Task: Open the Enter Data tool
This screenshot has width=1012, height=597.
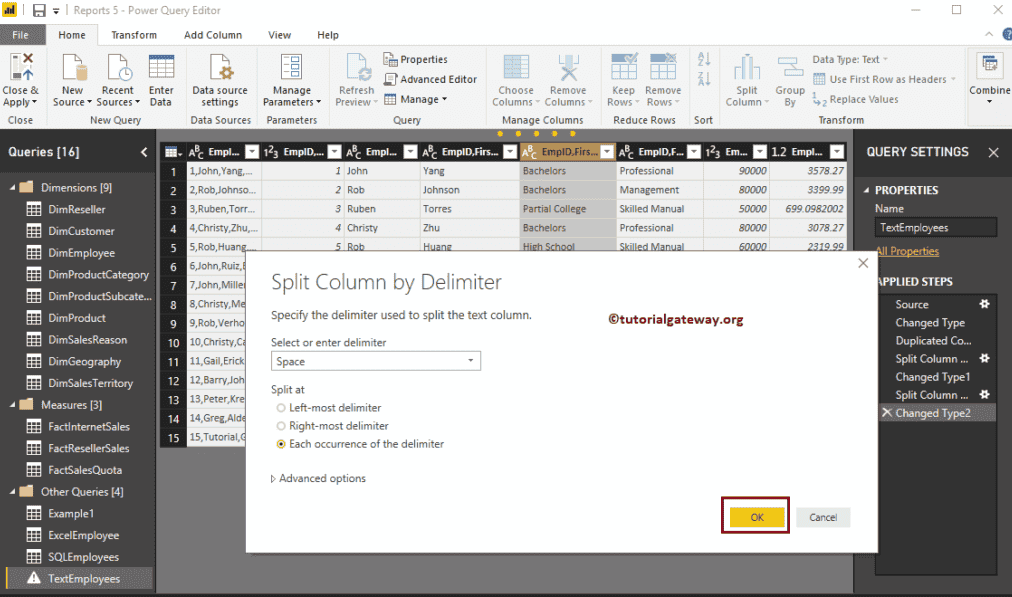Action: pyautogui.click(x=161, y=68)
